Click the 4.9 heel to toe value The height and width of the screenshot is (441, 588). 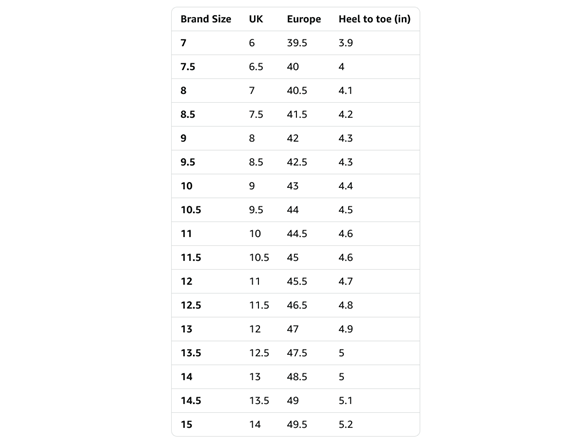pyautogui.click(x=345, y=329)
